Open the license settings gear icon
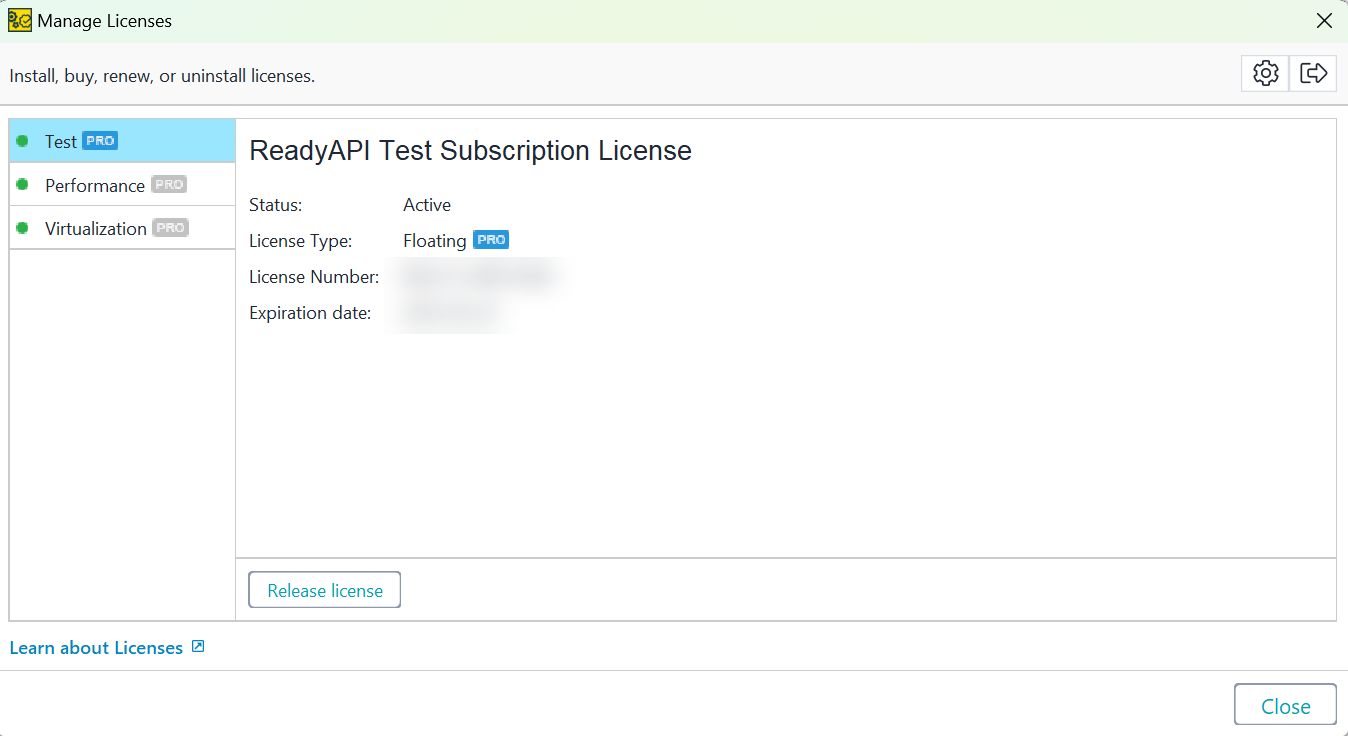 [x=1265, y=72]
